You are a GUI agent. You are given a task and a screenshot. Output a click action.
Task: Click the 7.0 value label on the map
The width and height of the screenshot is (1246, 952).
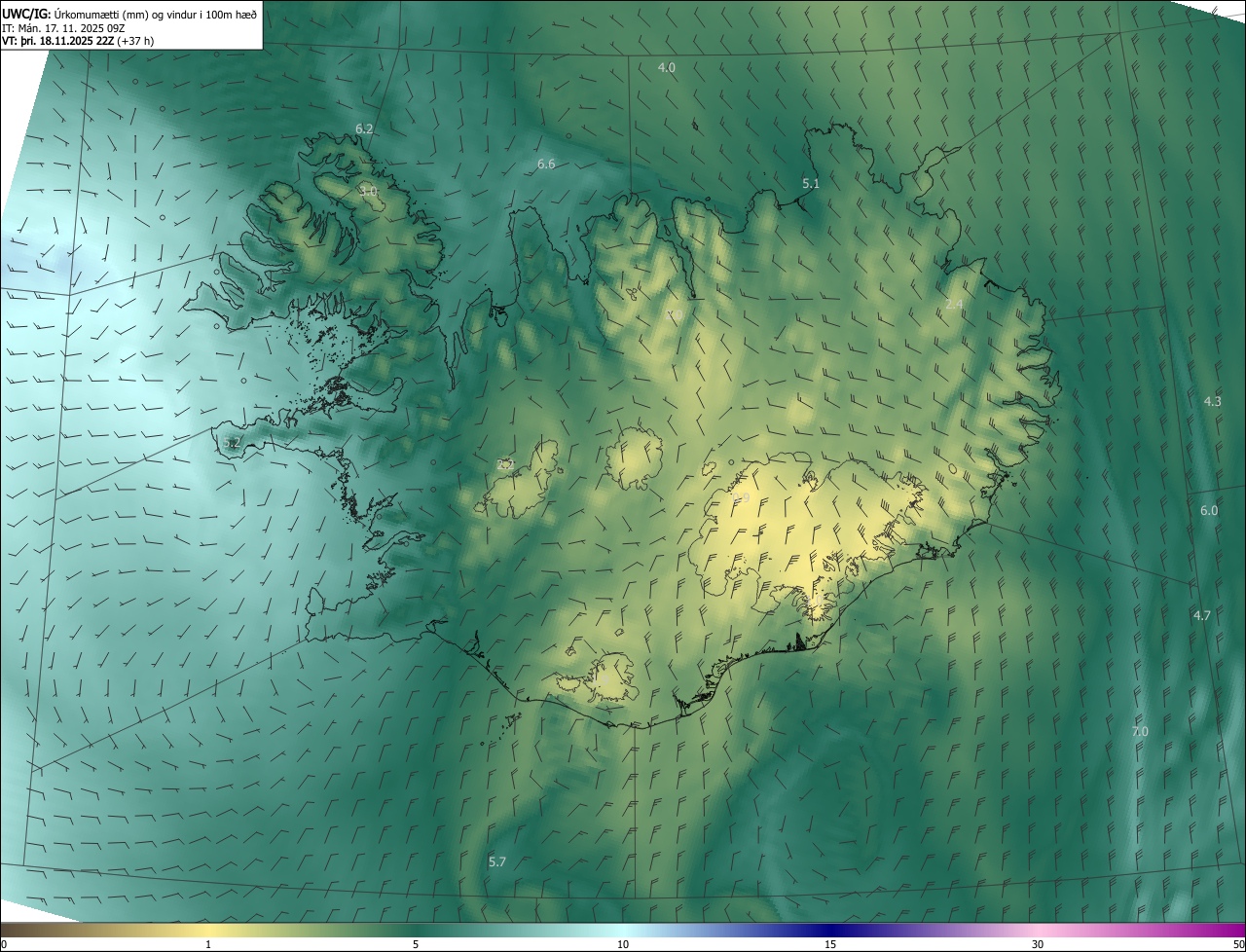[1140, 731]
